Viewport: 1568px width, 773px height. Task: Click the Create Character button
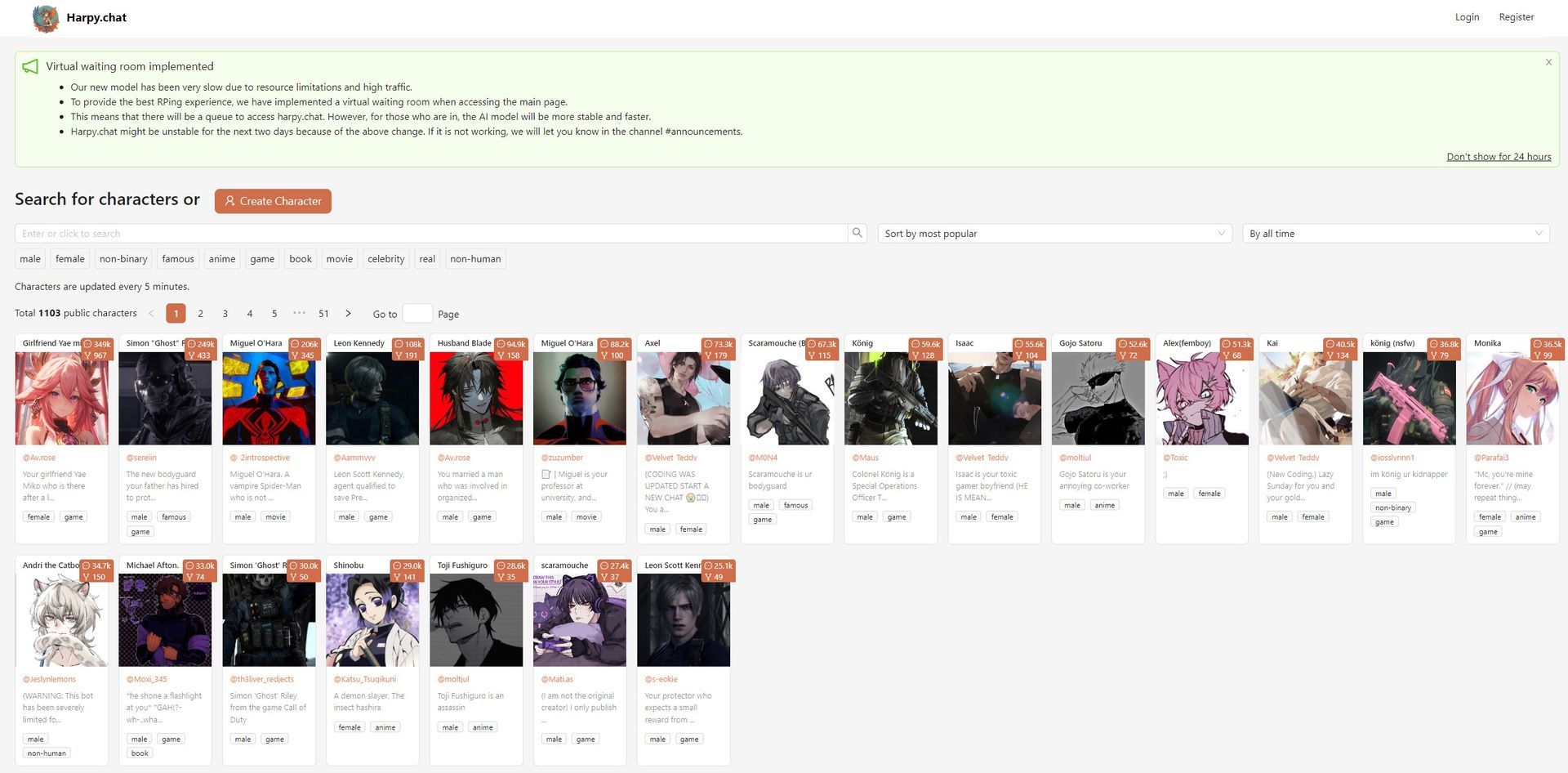coord(273,201)
